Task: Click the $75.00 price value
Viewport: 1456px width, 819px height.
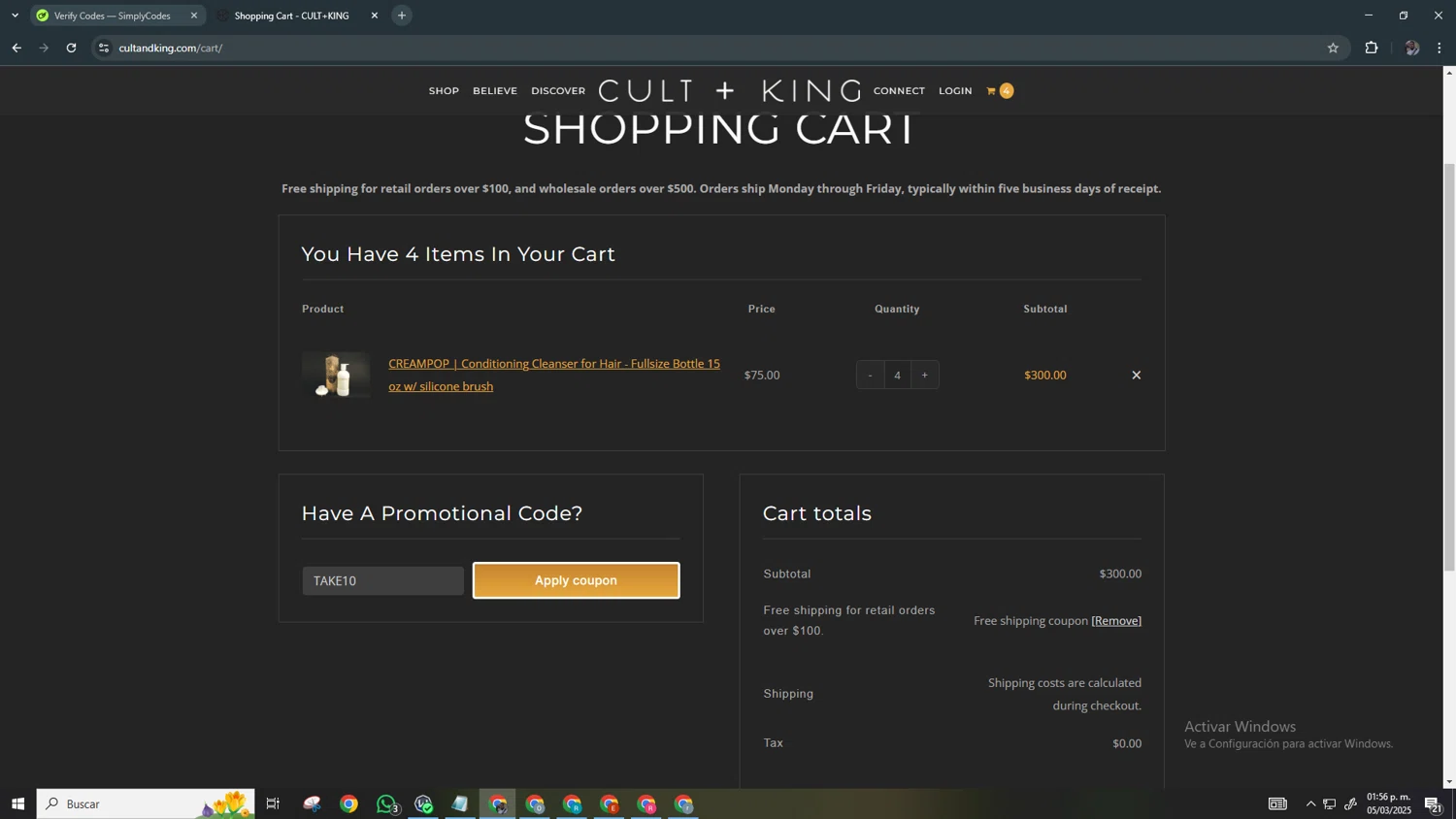Action: [762, 376]
